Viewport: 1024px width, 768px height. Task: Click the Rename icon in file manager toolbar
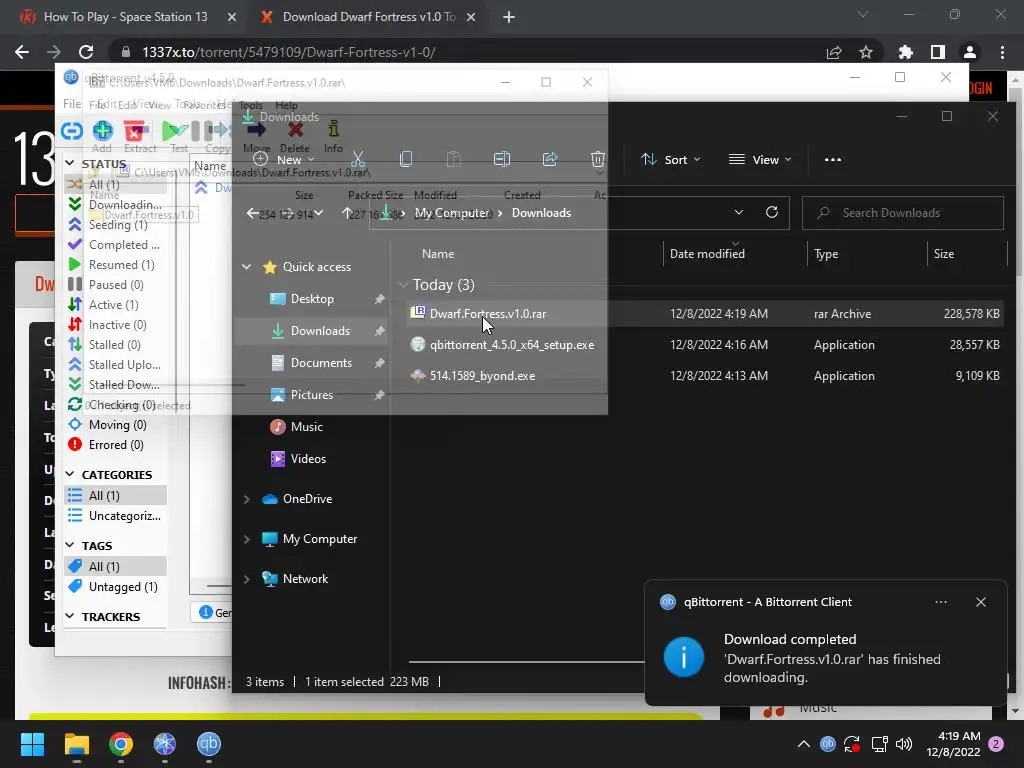point(502,159)
